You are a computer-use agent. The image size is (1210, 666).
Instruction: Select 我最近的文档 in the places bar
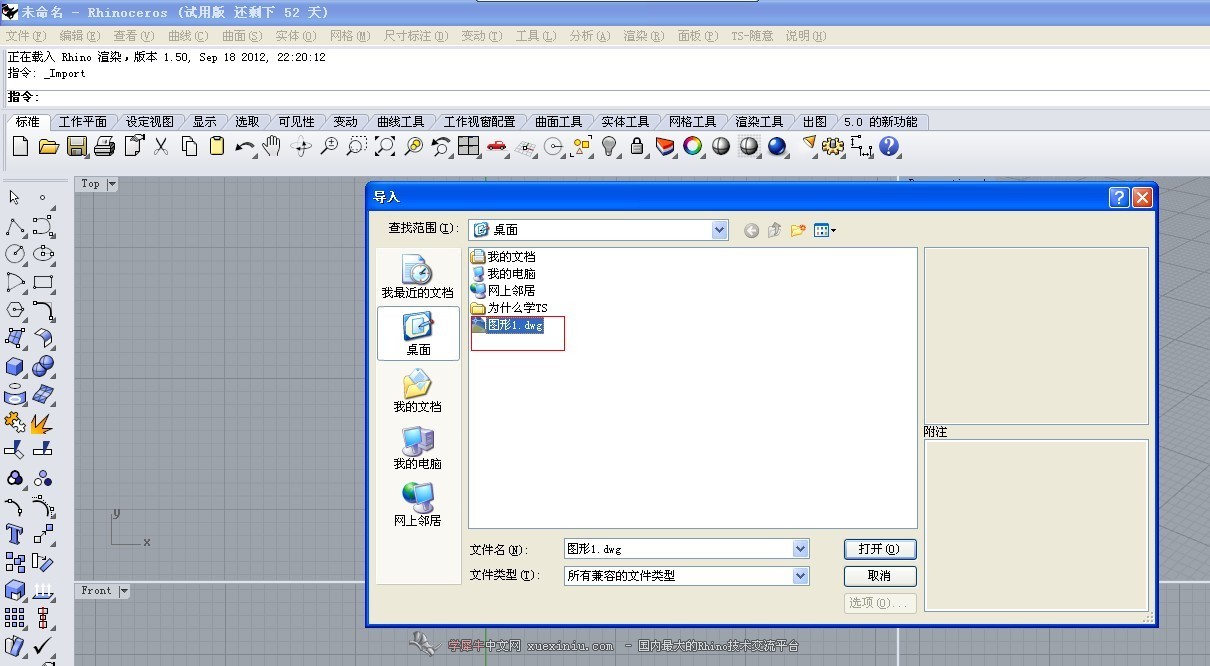coord(418,276)
